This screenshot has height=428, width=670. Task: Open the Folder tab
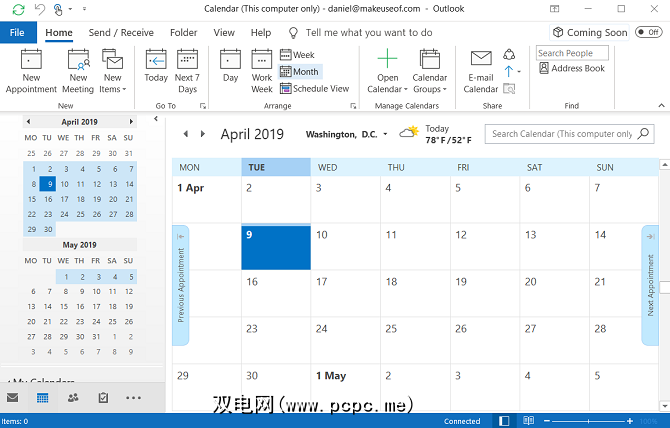click(x=184, y=32)
